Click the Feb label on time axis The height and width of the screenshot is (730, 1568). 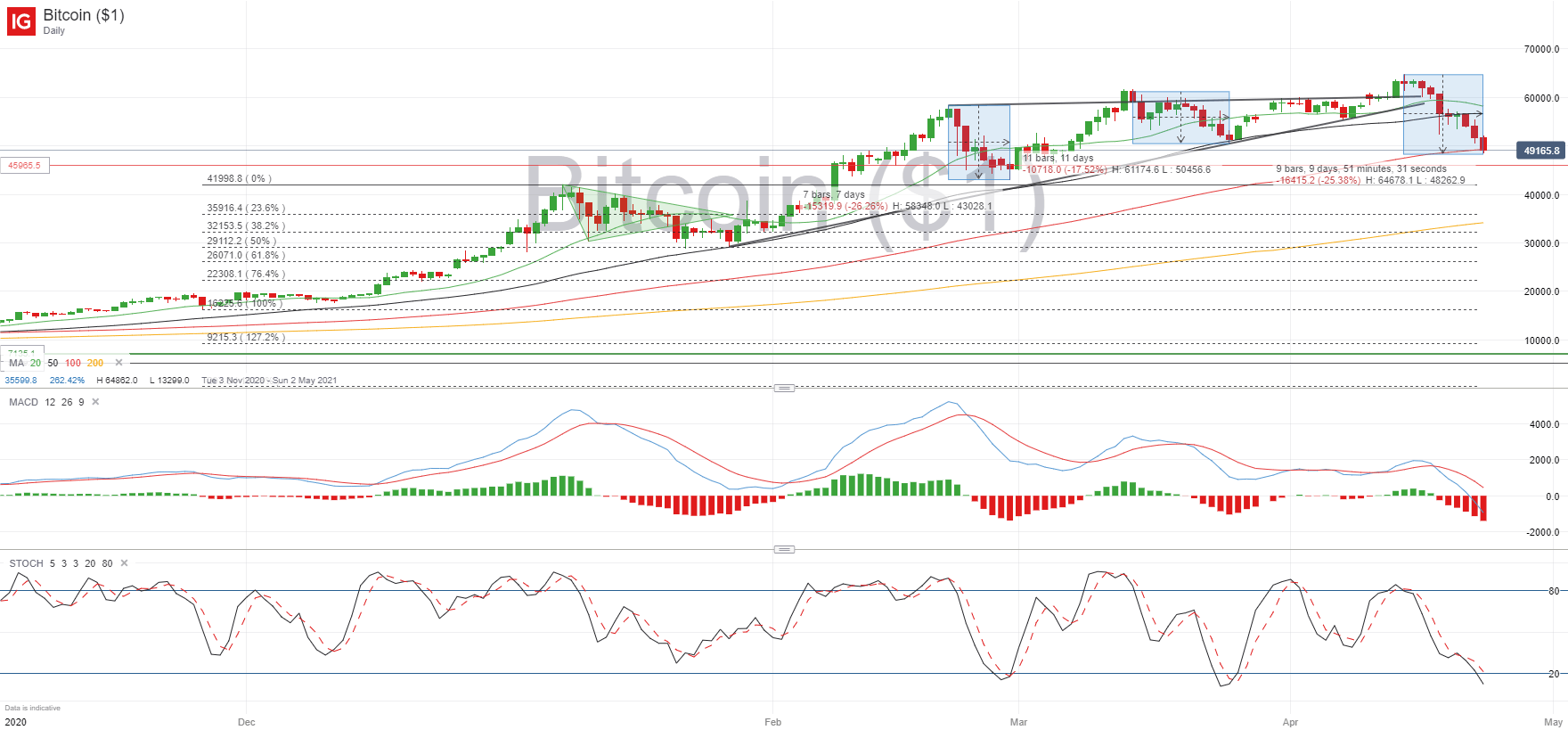point(772,722)
